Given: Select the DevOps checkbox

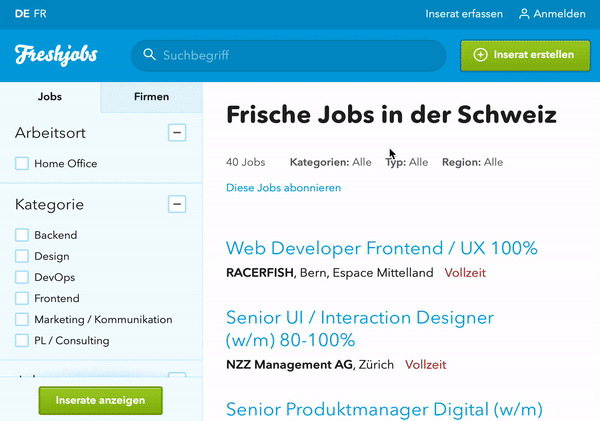Looking at the screenshot, I should 22,277.
